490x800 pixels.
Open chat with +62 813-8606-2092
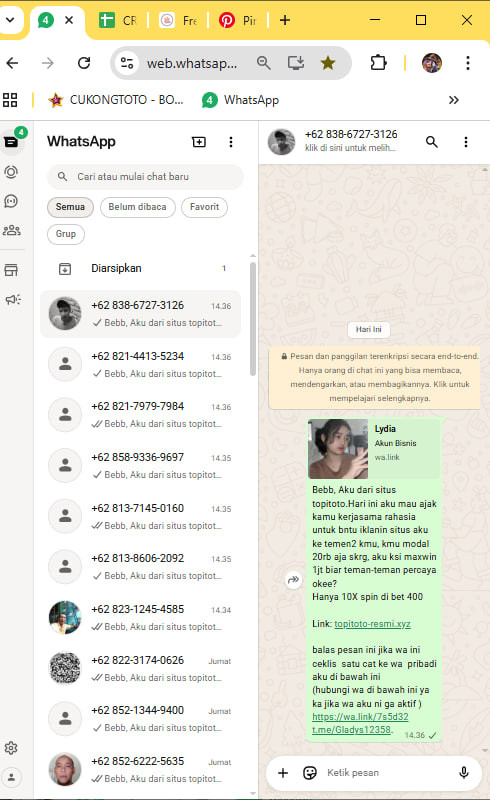pyautogui.click(x=140, y=567)
